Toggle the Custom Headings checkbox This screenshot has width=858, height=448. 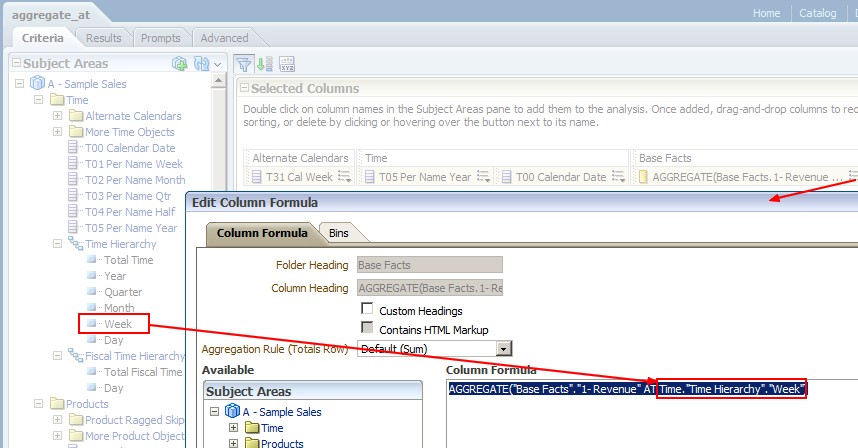point(367,309)
